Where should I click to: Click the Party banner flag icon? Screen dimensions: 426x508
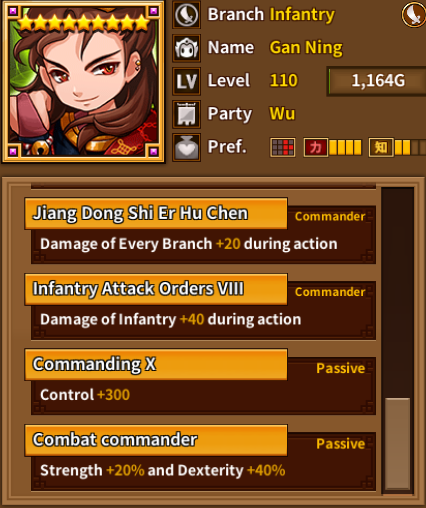(186, 114)
